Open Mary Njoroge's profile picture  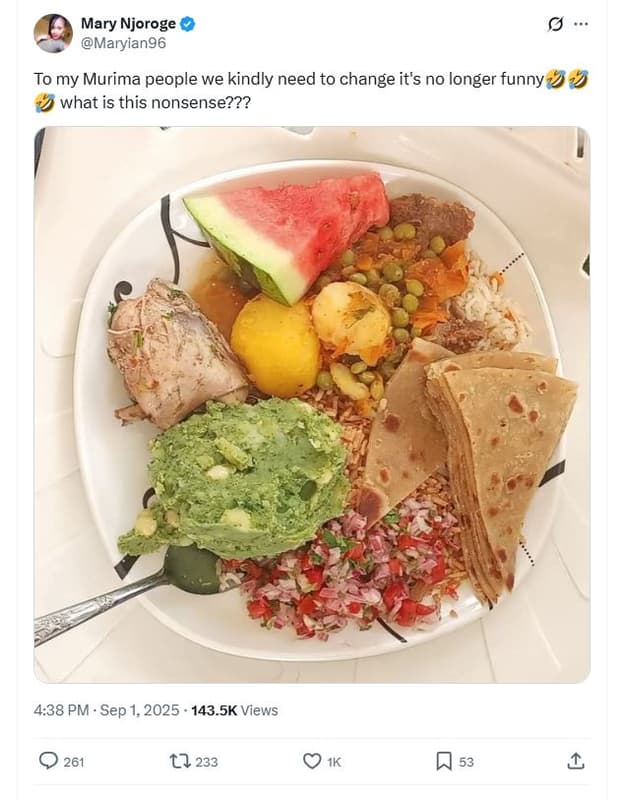point(53,33)
